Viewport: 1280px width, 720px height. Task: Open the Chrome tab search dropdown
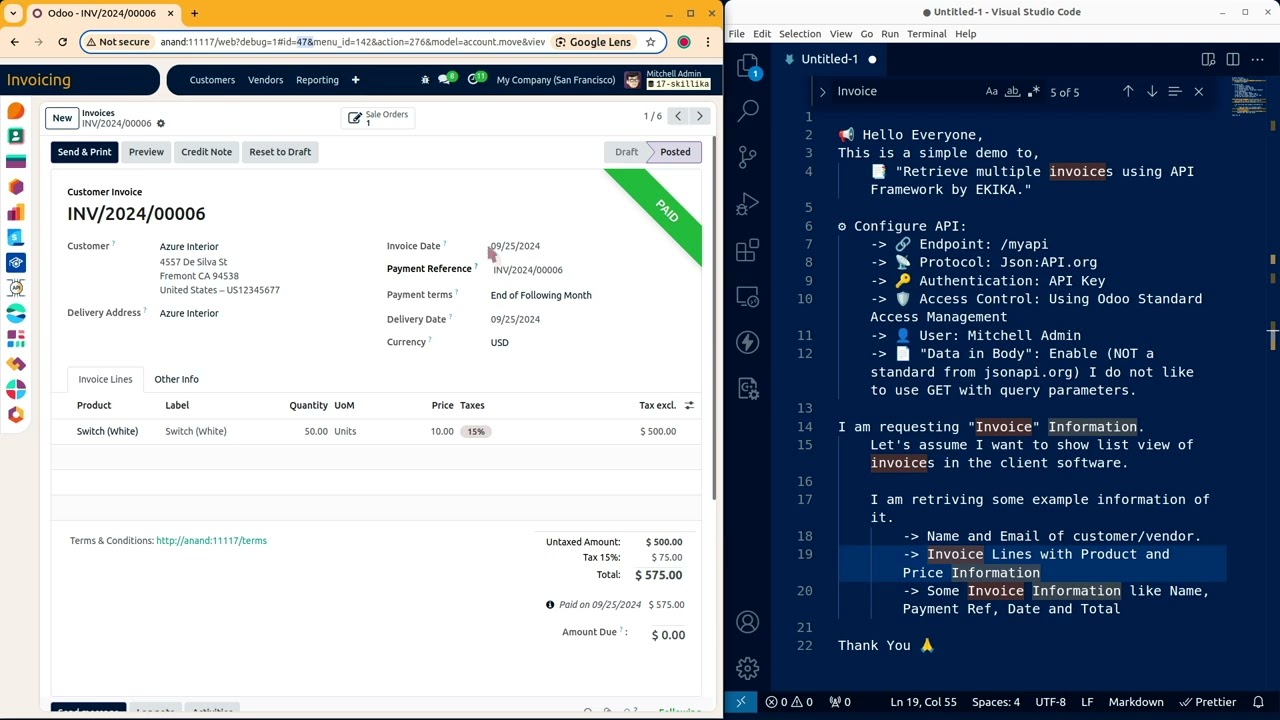coord(12,14)
